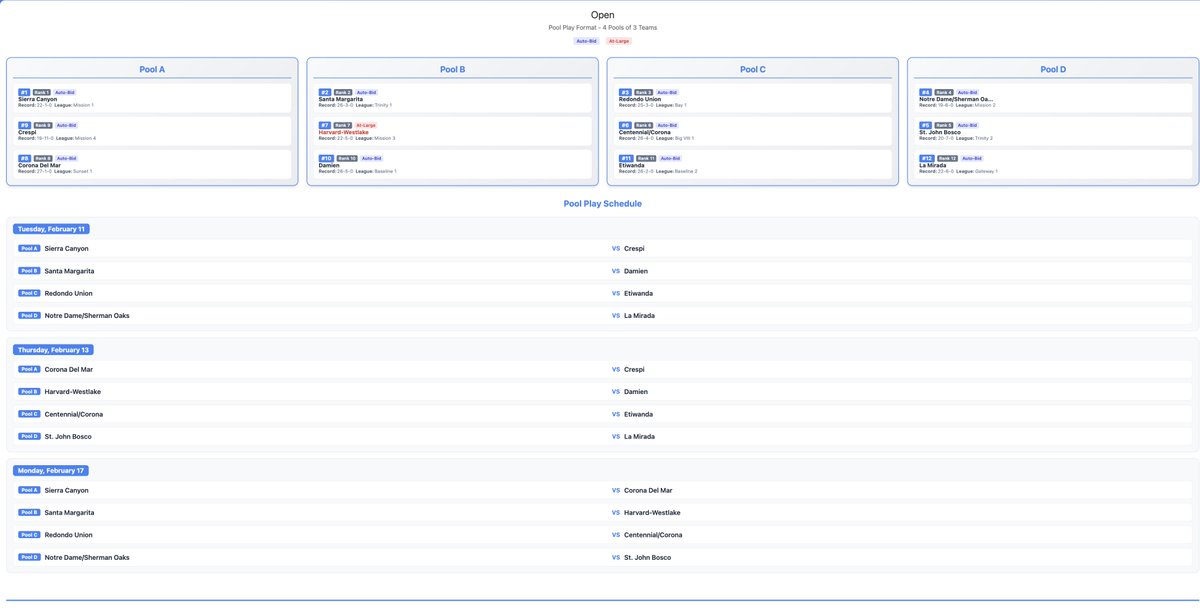
Task: Click the Rank 12 tag on La Mirada's card
Action: (x=946, y=158)
